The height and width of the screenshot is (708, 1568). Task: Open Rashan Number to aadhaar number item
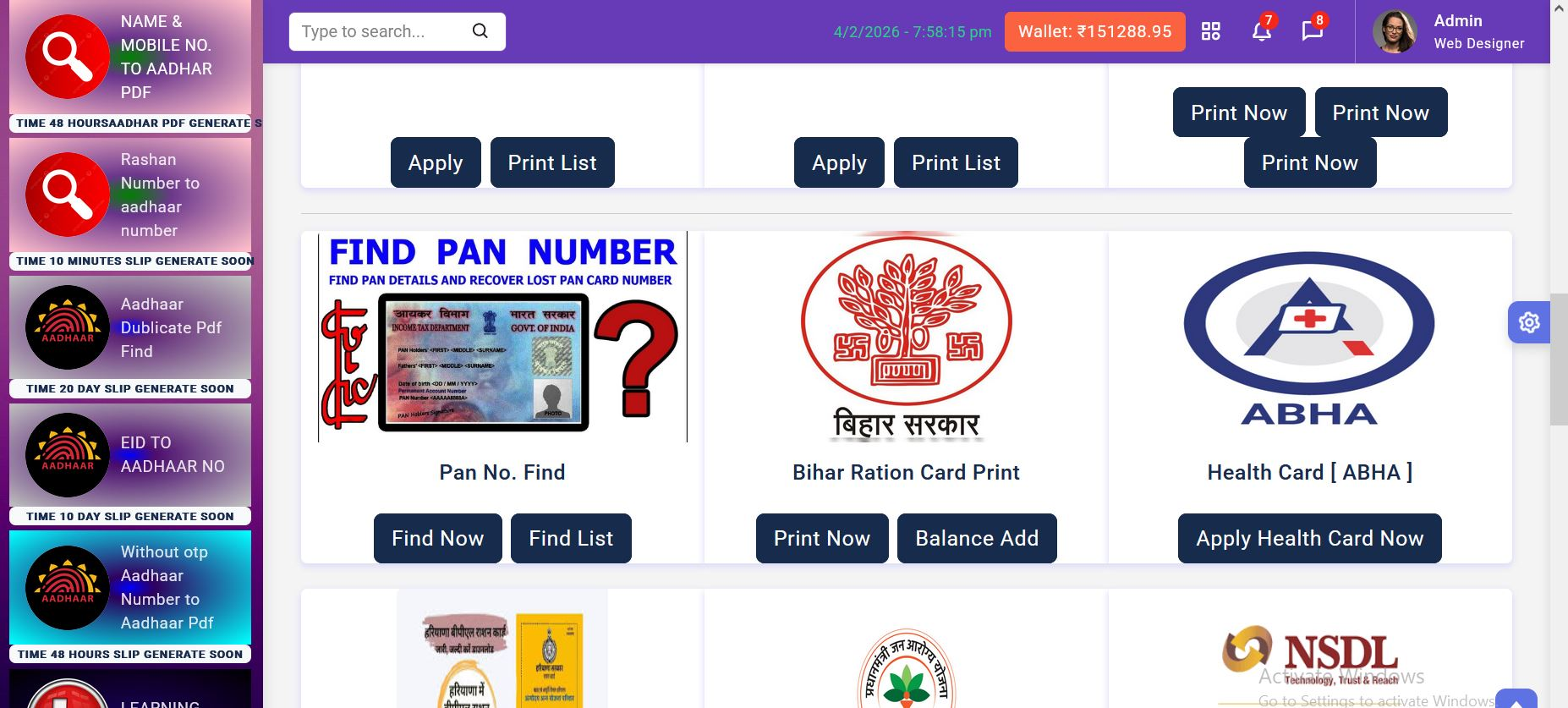pyautogui.click(x=130, y=195)
